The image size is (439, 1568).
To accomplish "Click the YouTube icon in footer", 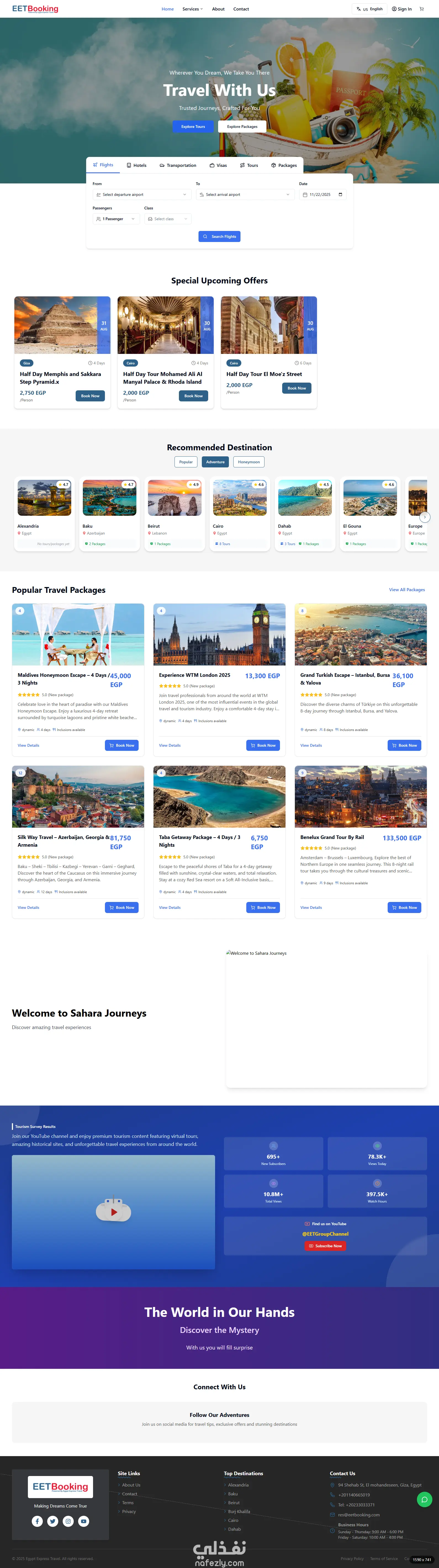I will (x=84, y=1521).
